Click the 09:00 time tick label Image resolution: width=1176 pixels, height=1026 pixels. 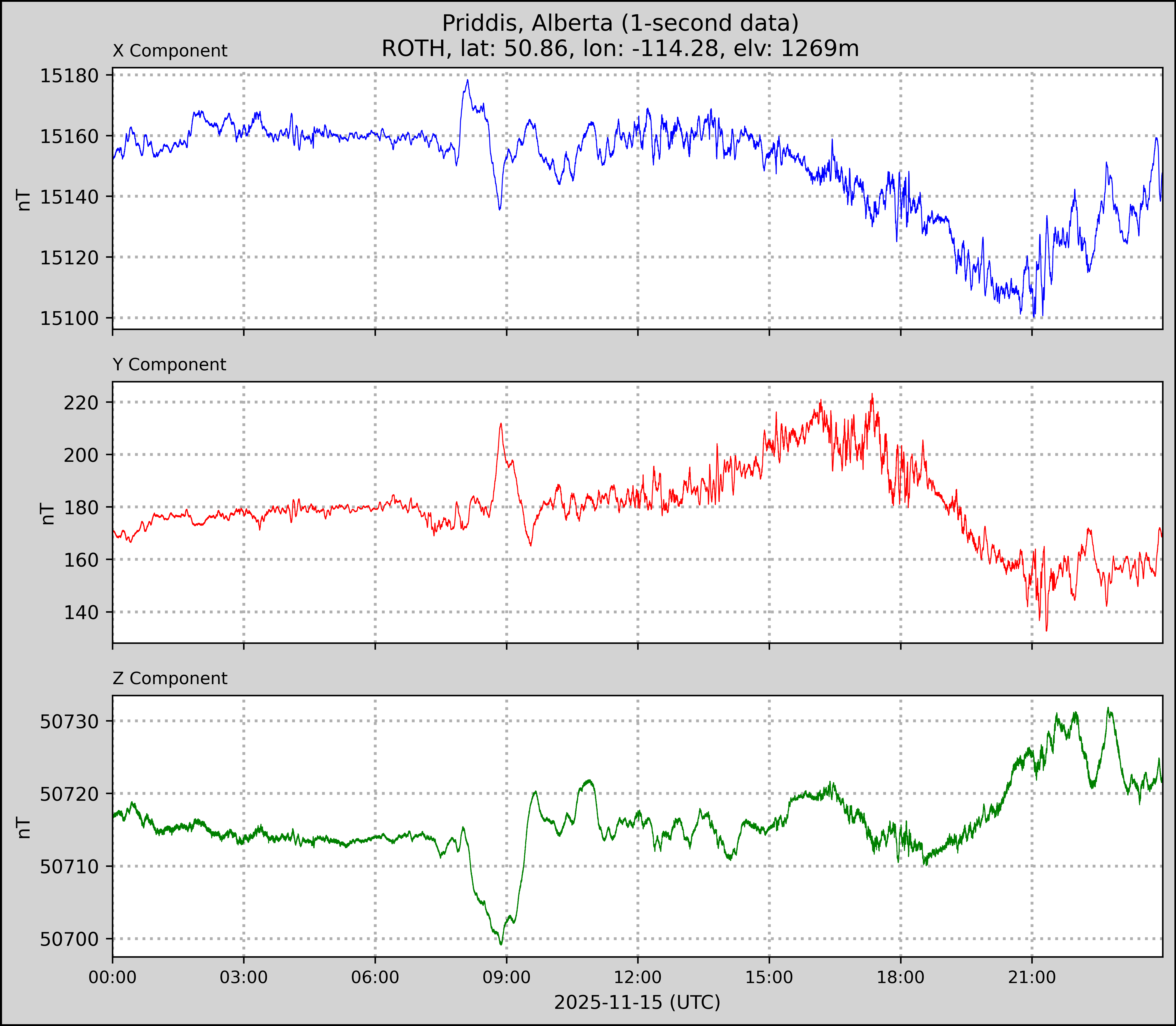[506, 977]
